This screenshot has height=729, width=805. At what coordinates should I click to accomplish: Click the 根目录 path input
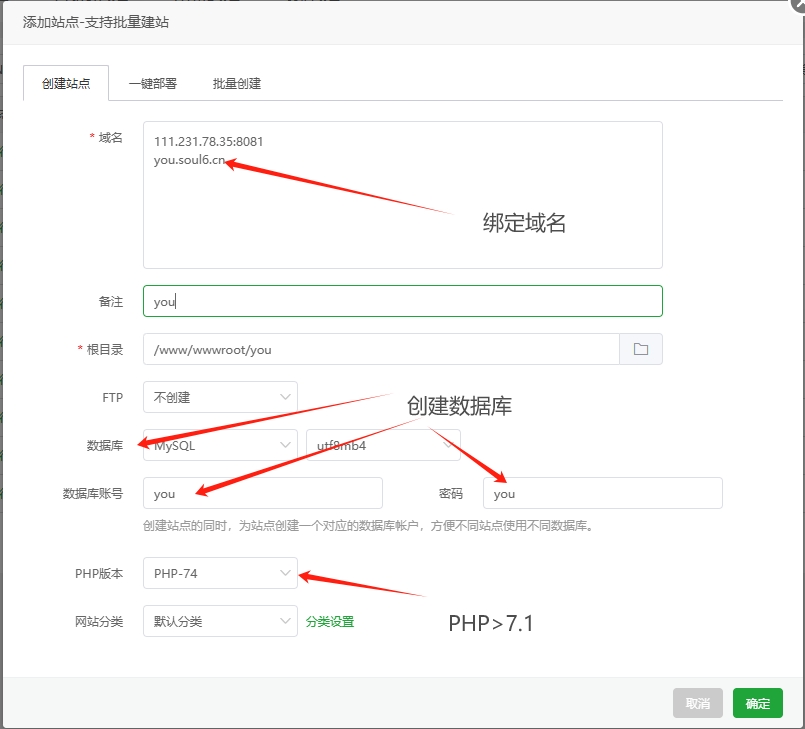pyautogui.click(x=381, y=349)
